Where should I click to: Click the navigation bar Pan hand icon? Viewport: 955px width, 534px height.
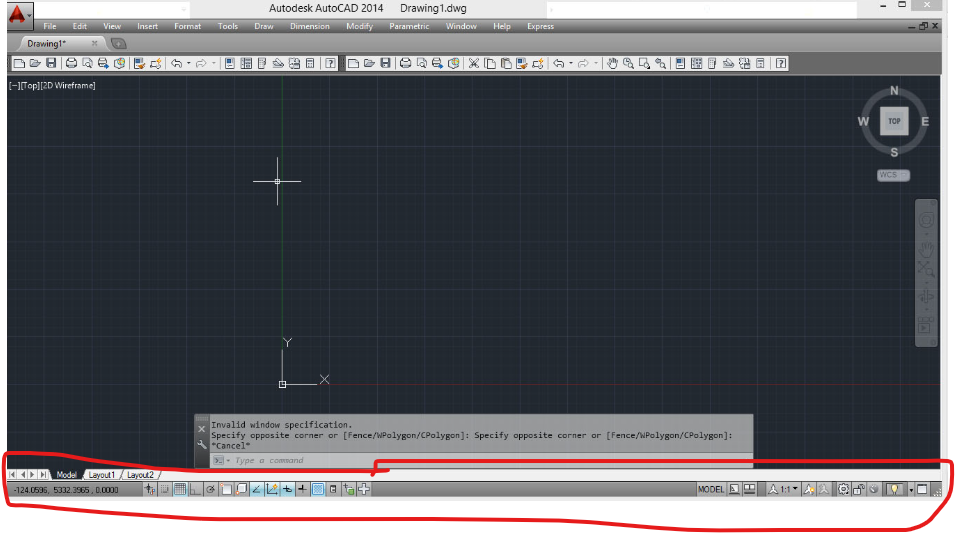(926, 248)
